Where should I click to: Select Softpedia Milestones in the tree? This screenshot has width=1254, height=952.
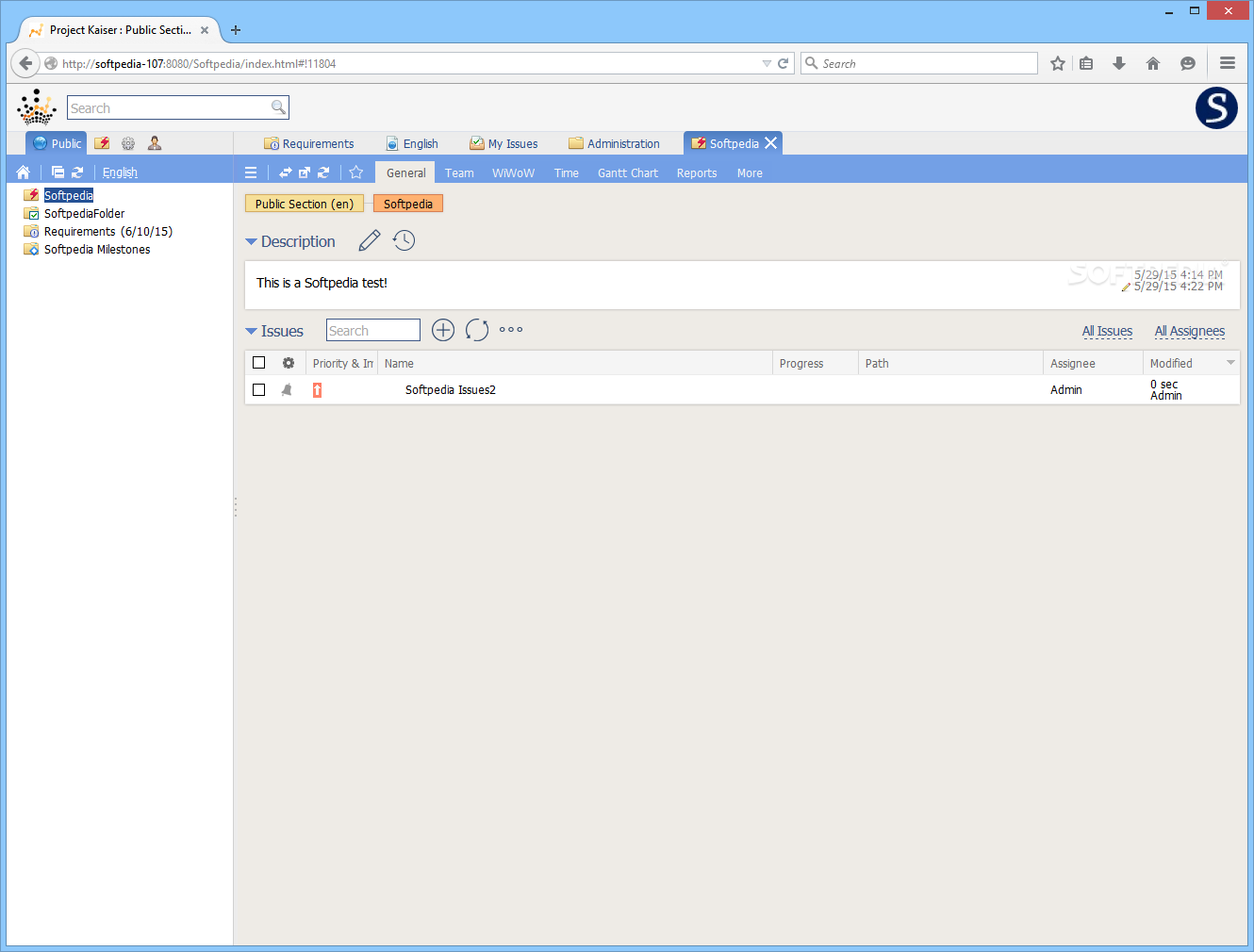tap(97, 249)
